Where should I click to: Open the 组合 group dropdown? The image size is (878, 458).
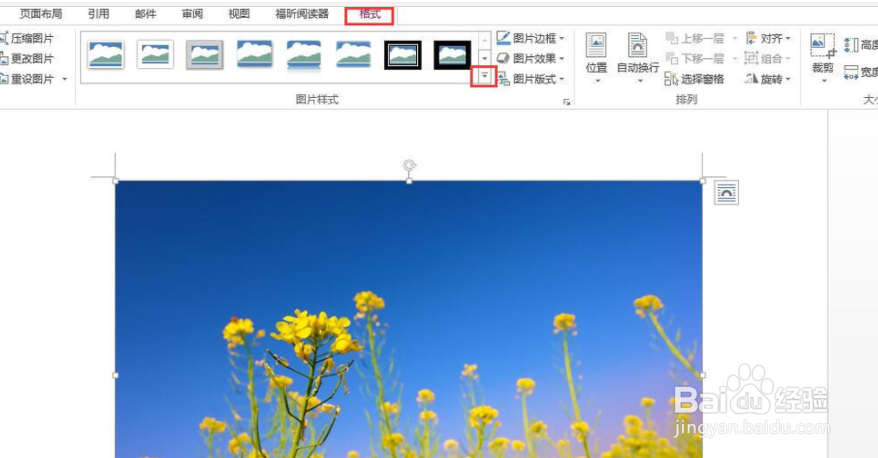pos(768,58)
